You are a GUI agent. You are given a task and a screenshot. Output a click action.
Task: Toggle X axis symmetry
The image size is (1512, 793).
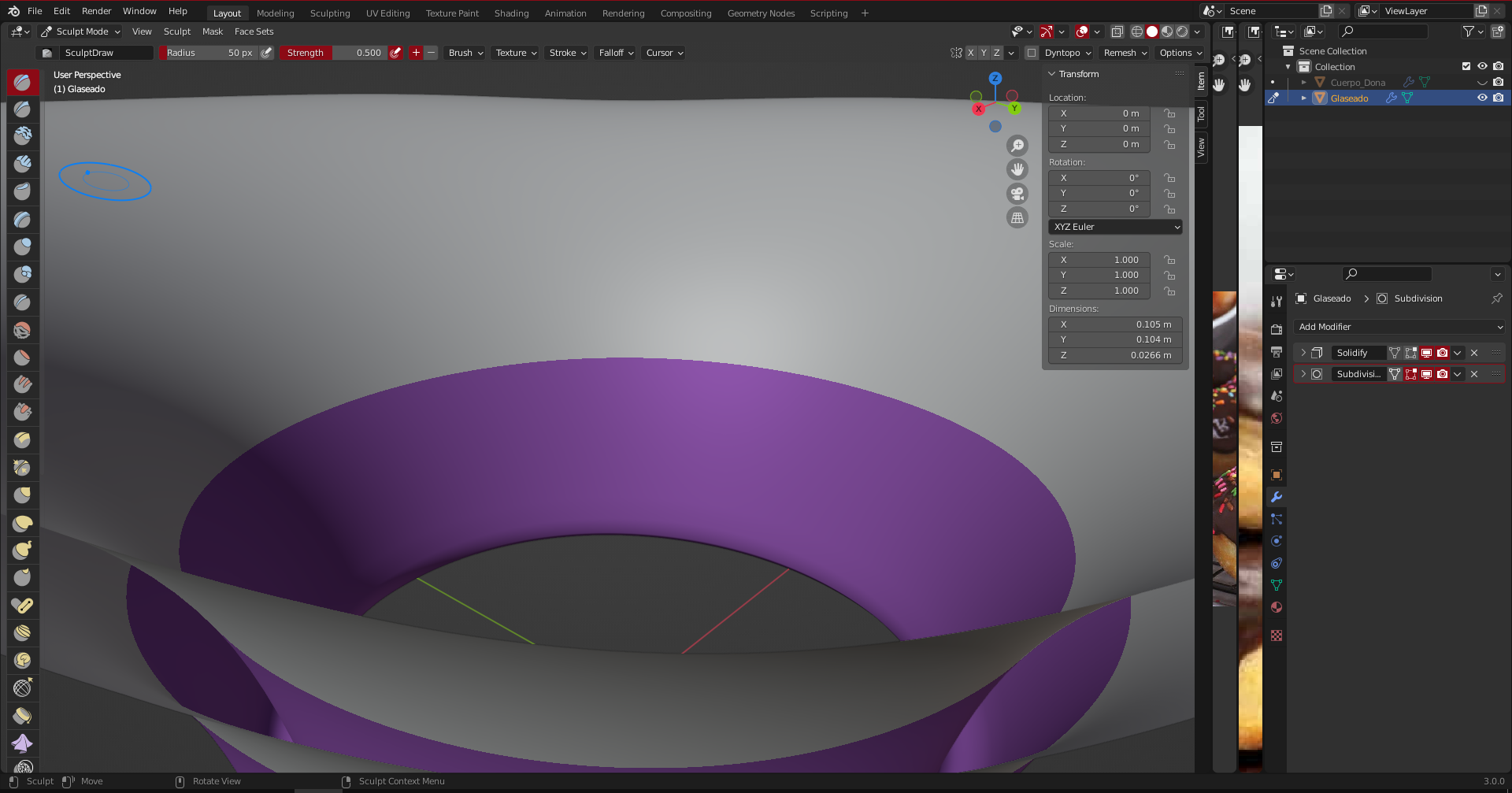(971, 53)
